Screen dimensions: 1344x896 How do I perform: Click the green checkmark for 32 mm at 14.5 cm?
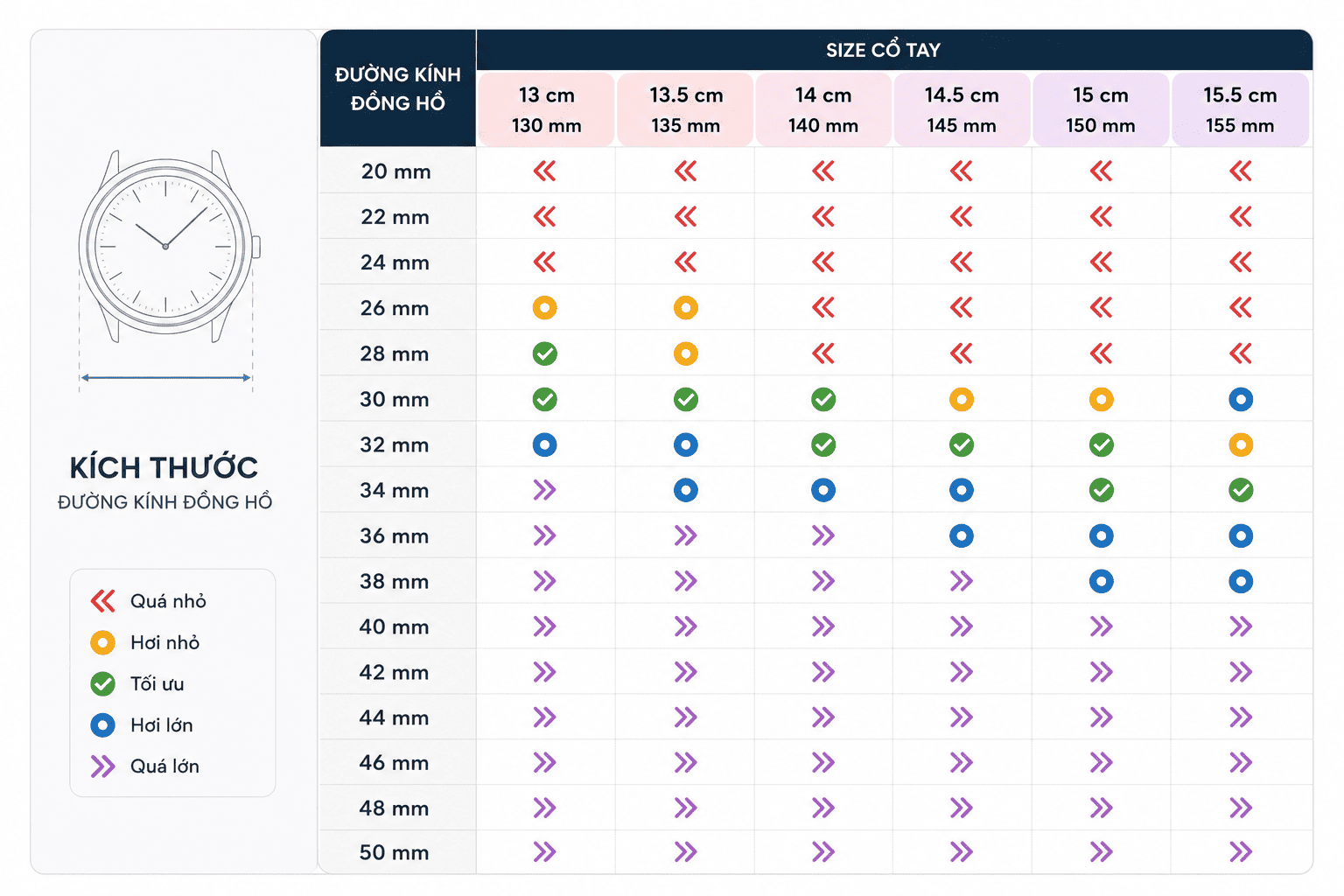click(x=961, y=445)
